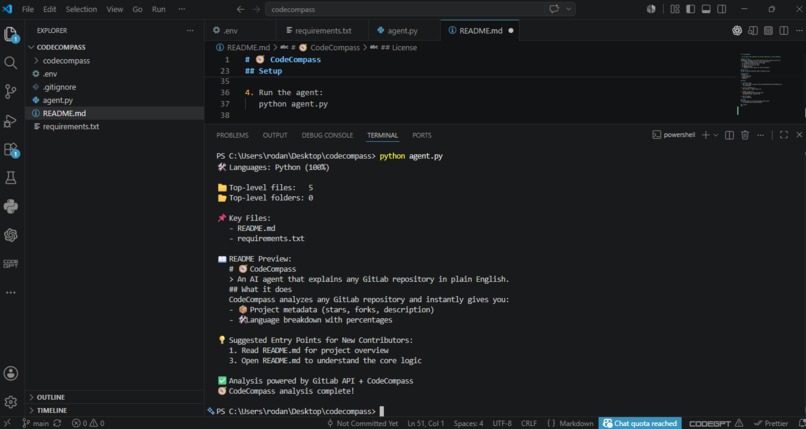This screenshot has height=429, width=806.
Task: Open the Explorer view in activity bar
Action: (11, 34)
